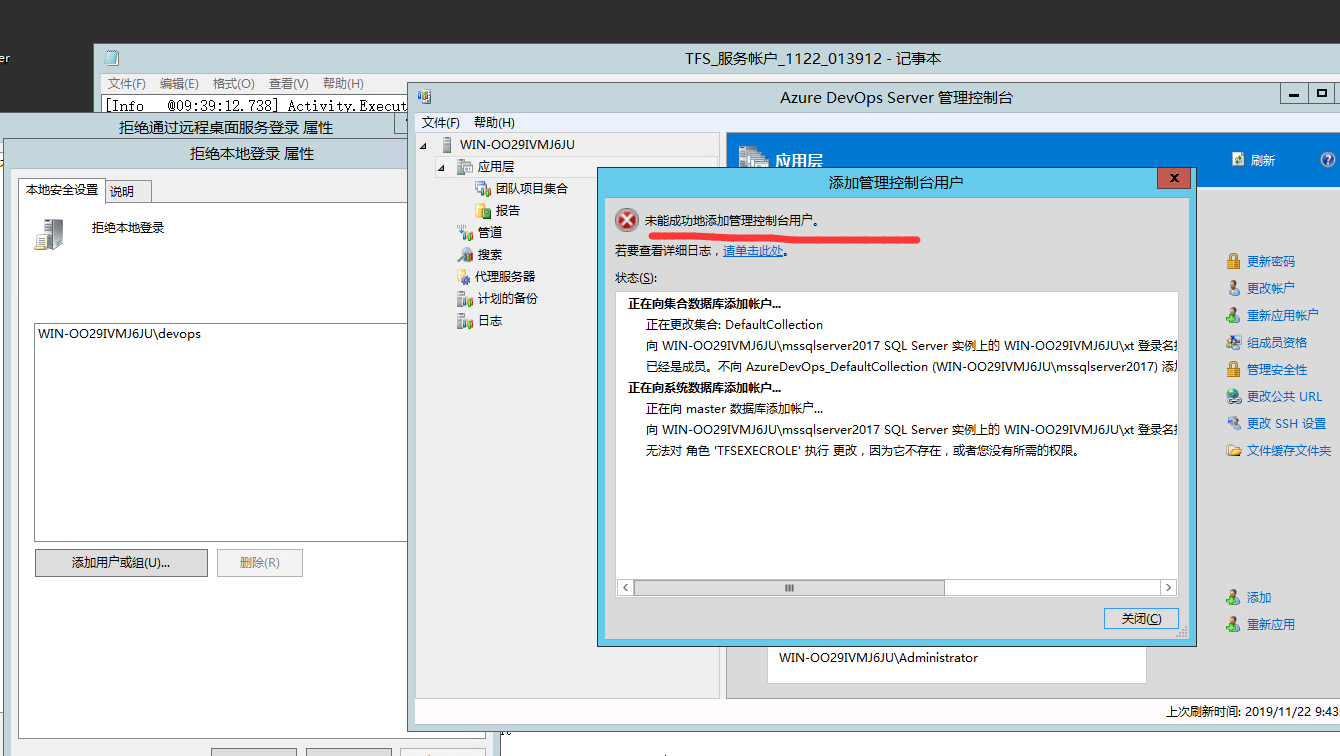1340x756 pixels.
Task: Open the help question mark icon
Action: pyautogui.click(x=1327, y=160)
